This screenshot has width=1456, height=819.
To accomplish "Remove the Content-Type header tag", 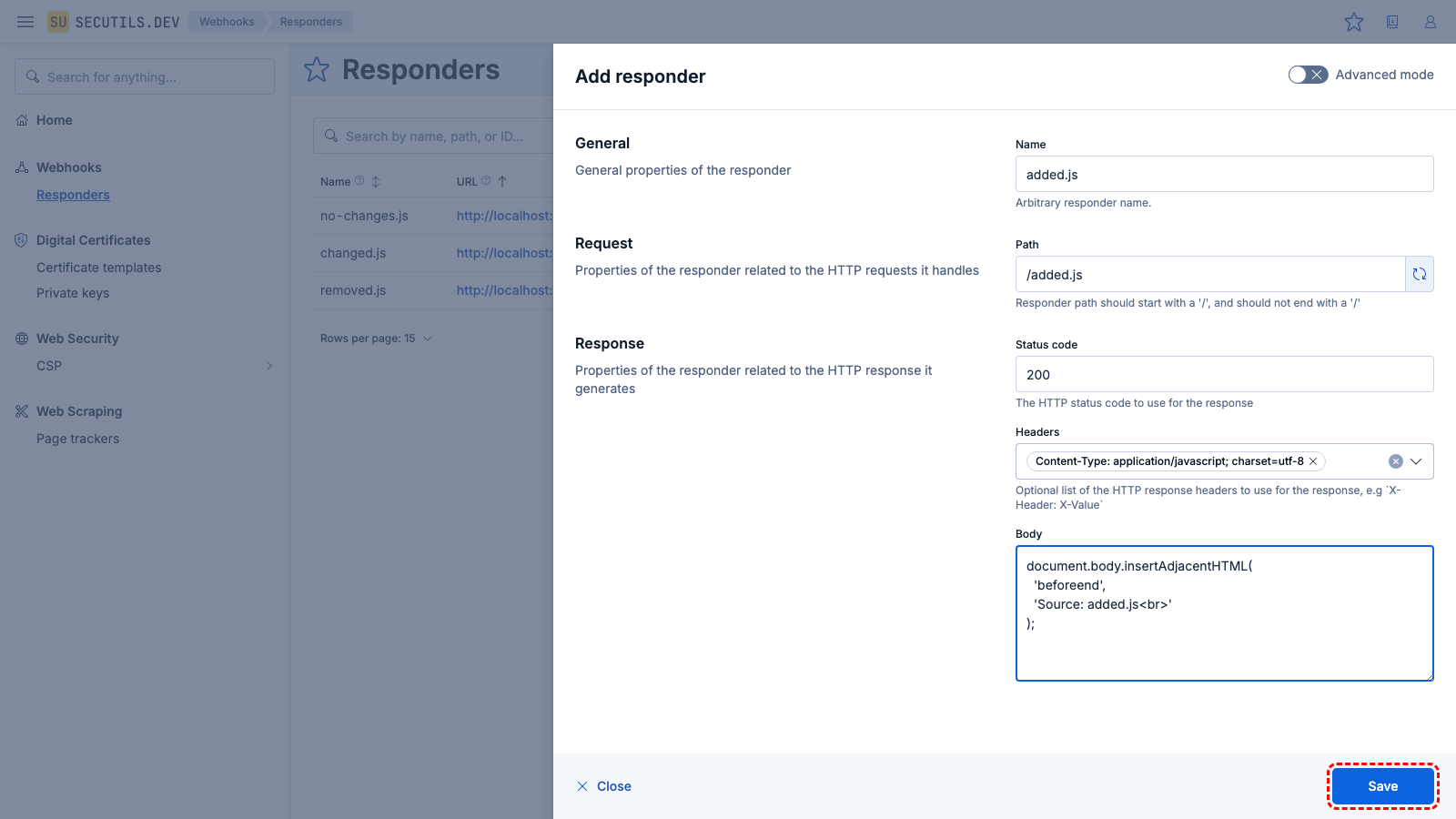I will (1313, 461).
